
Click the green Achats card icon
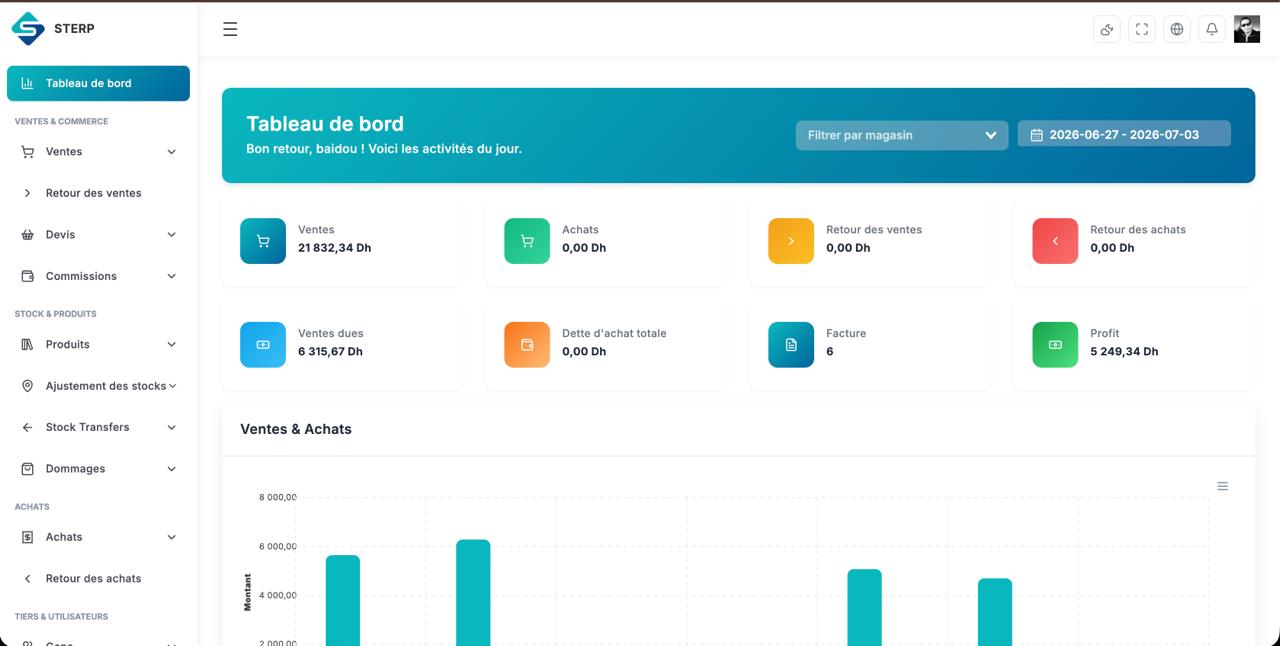point(527,241)
